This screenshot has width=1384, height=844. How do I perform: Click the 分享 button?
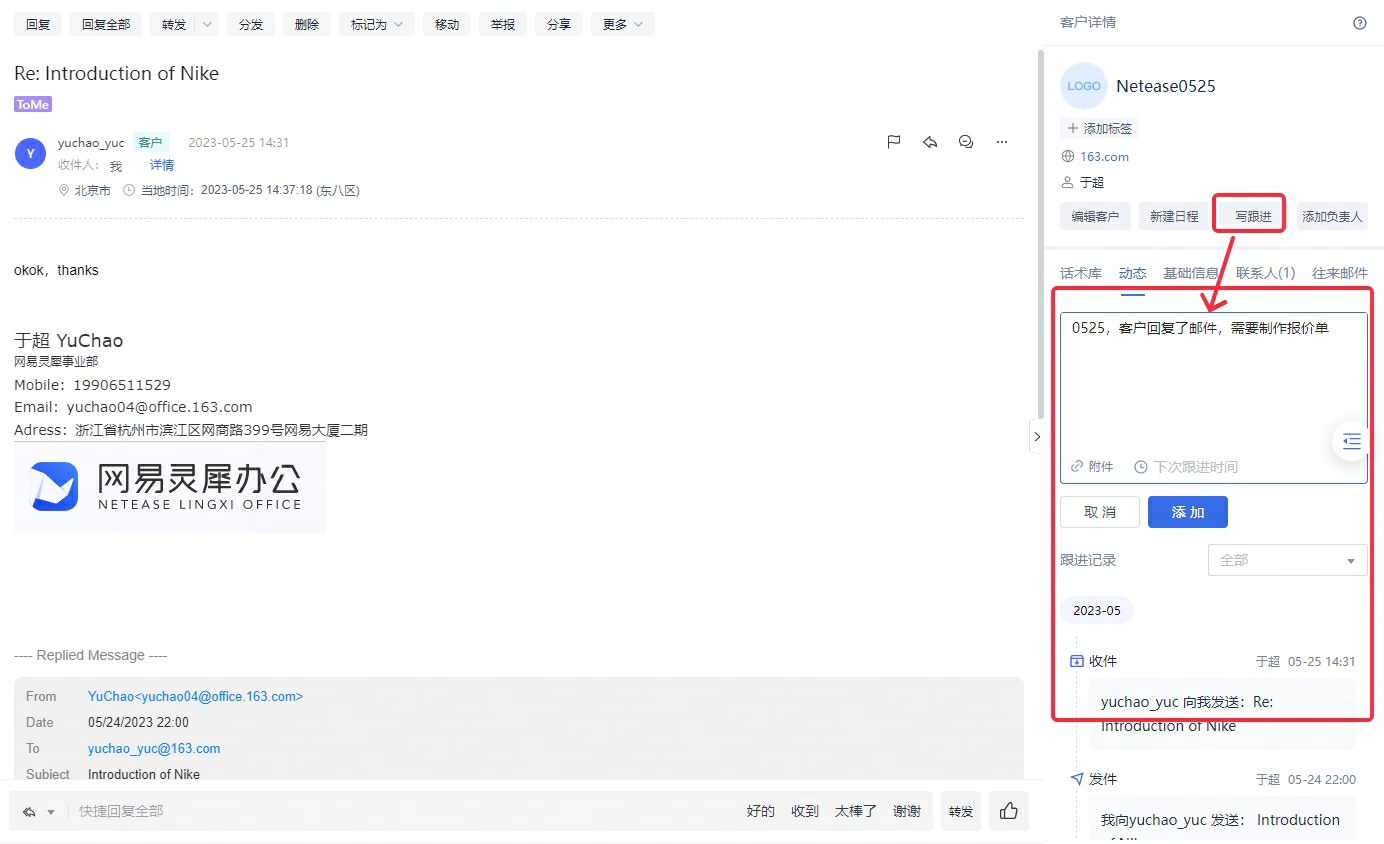coord(559,24)
